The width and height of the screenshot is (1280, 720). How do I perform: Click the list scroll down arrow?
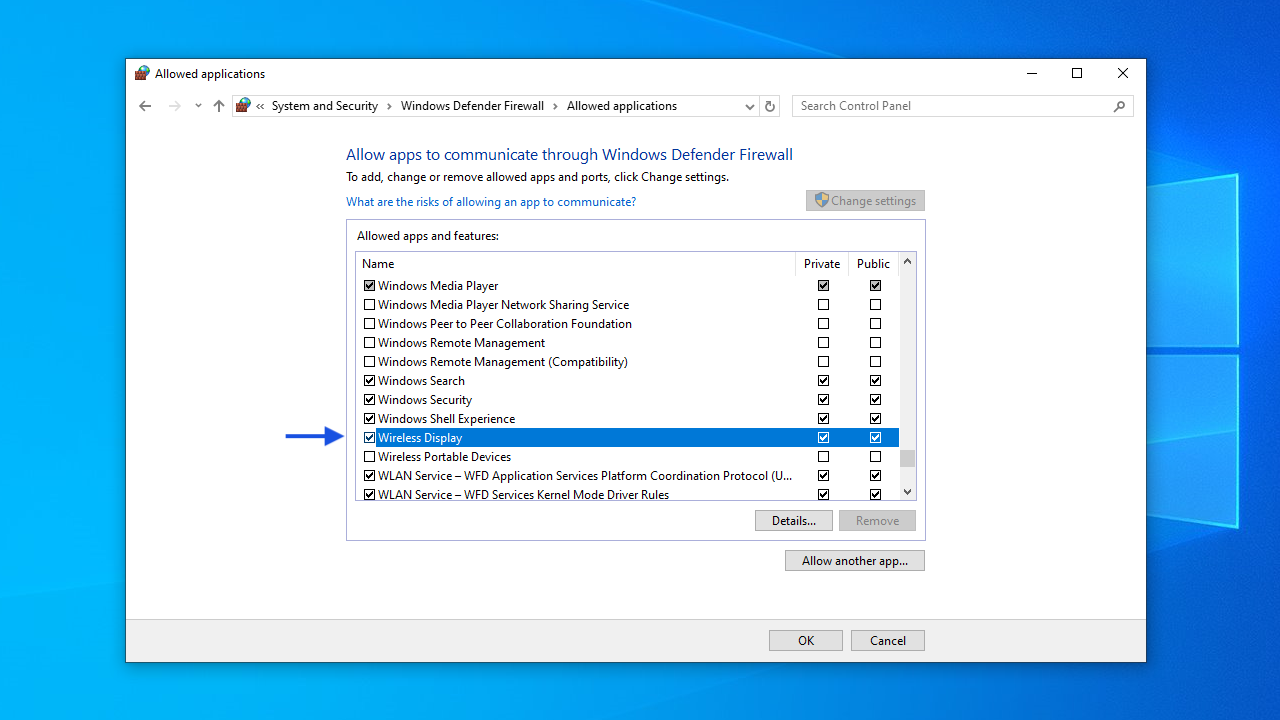click(908, 491)
